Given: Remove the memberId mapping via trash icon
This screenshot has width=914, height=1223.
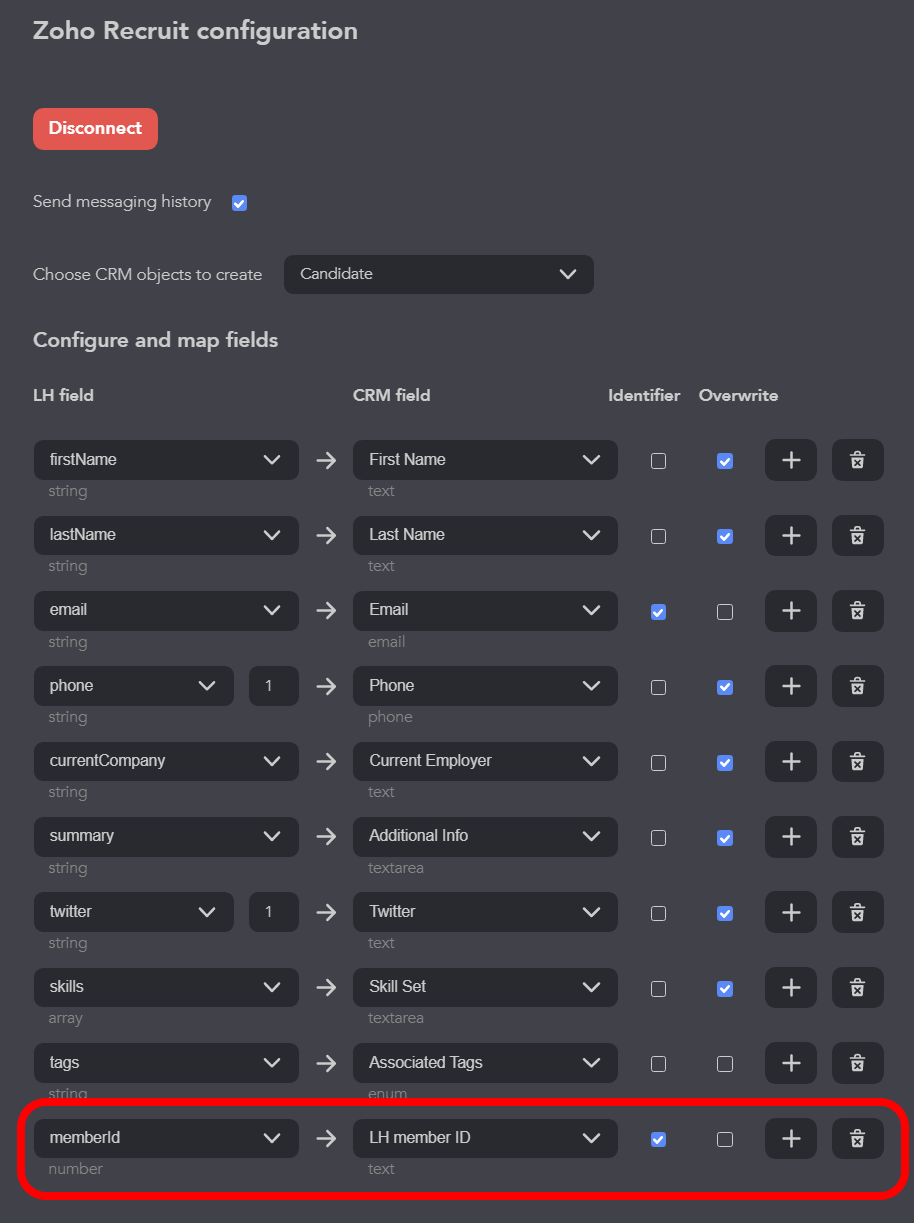Looking at the screenshot, I should [x=857, y=1138].
